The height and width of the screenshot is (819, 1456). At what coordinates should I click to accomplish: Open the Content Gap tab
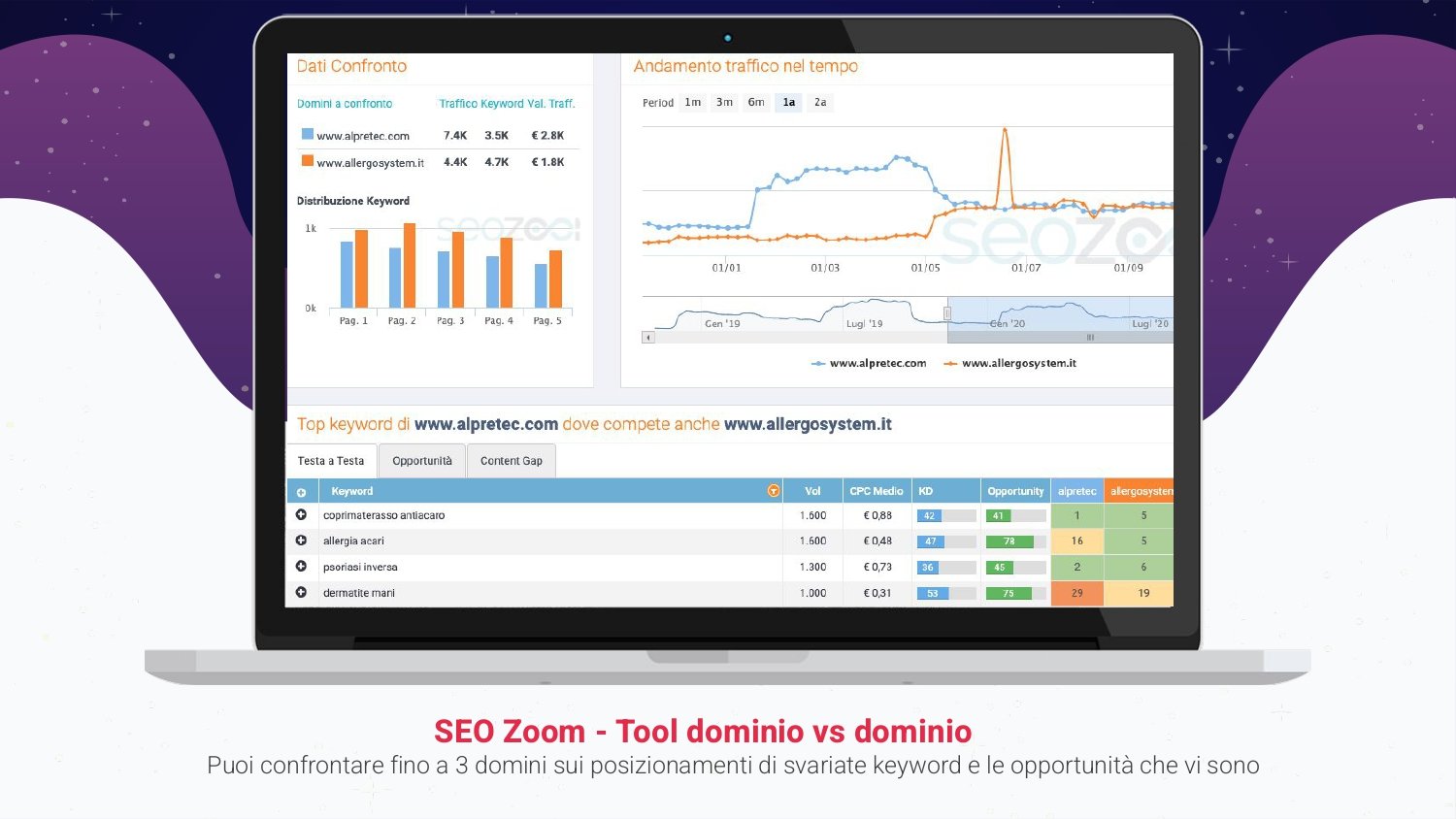point(512,461)
